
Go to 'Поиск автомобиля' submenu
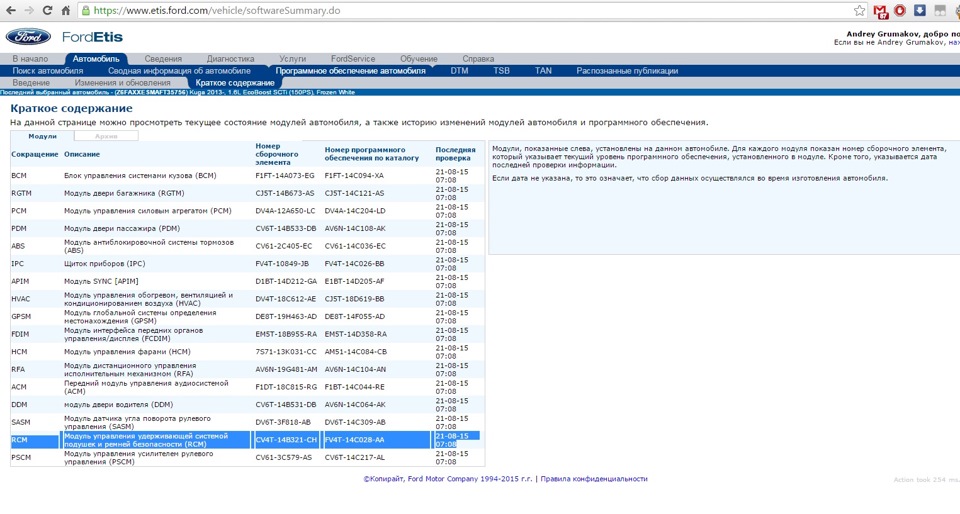48,71
